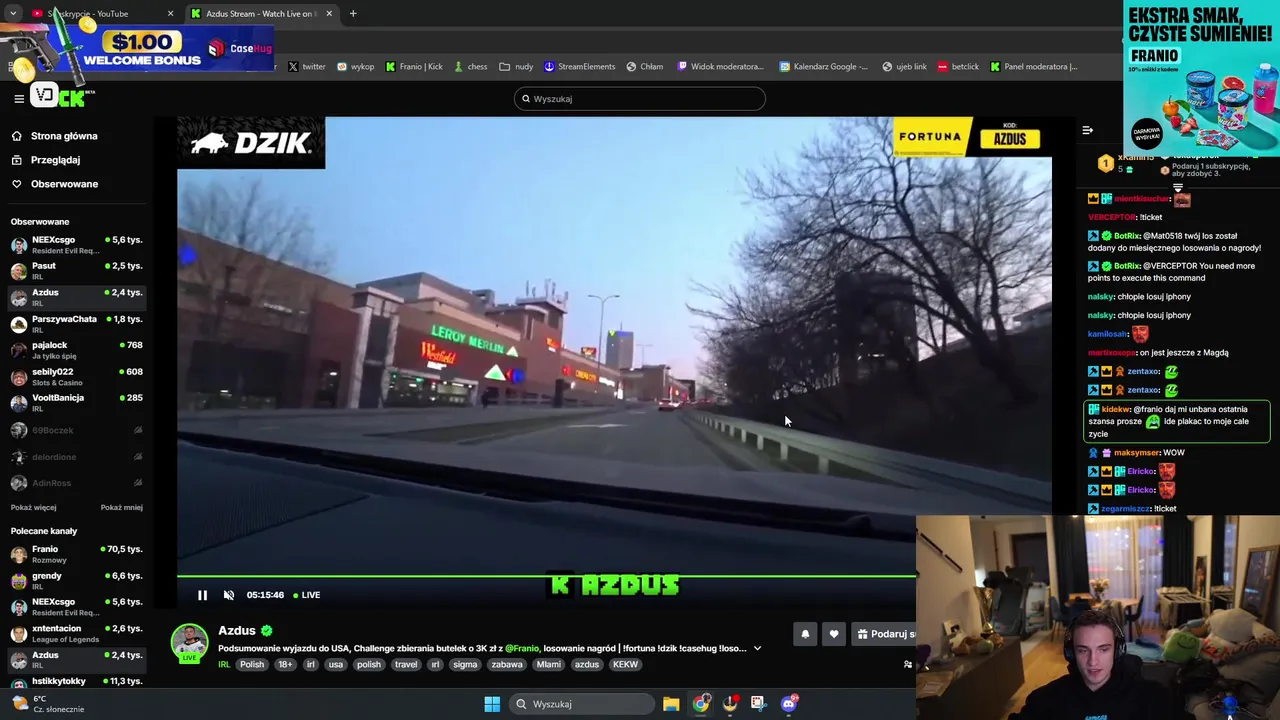Open the StreamElements bookmark
This screenshot has height=720, width=1280.
580,67
